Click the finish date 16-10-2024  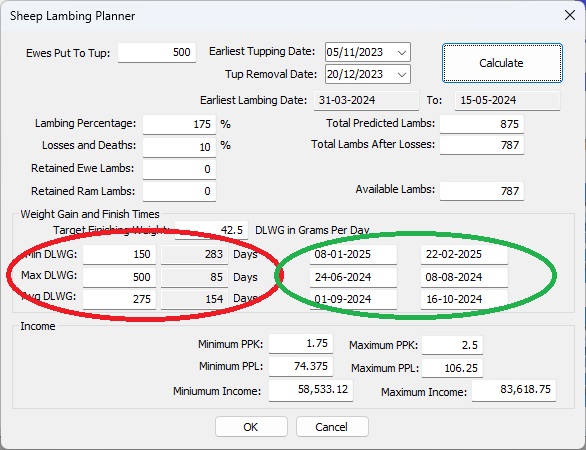tap(464, 299)
